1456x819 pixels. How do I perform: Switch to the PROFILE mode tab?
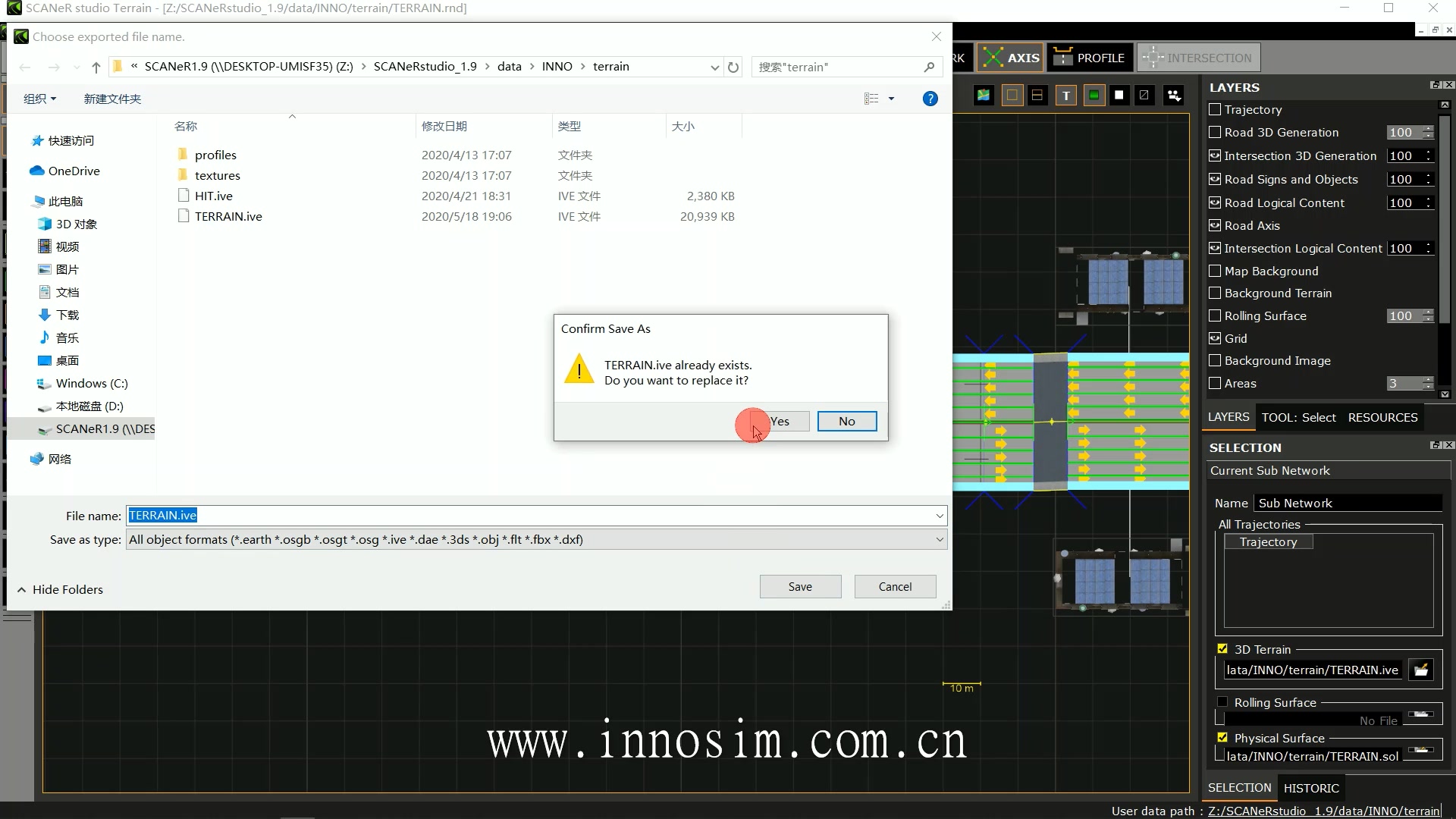[x=1090, y=58]
